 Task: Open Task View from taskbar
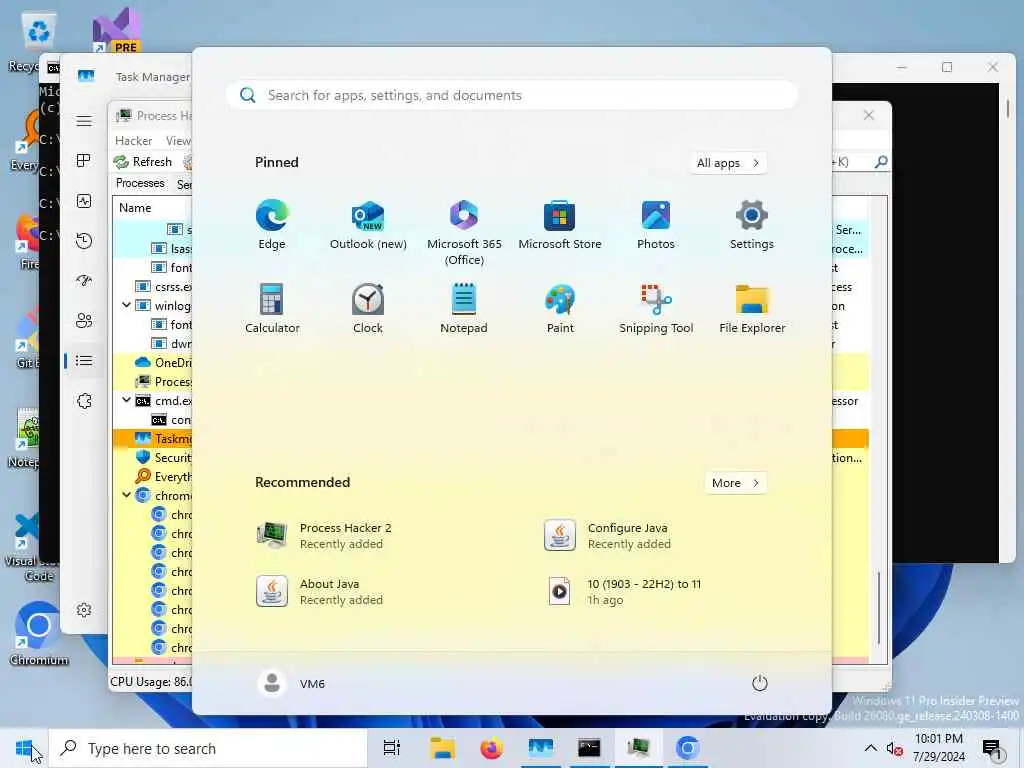tap(392, 748)
